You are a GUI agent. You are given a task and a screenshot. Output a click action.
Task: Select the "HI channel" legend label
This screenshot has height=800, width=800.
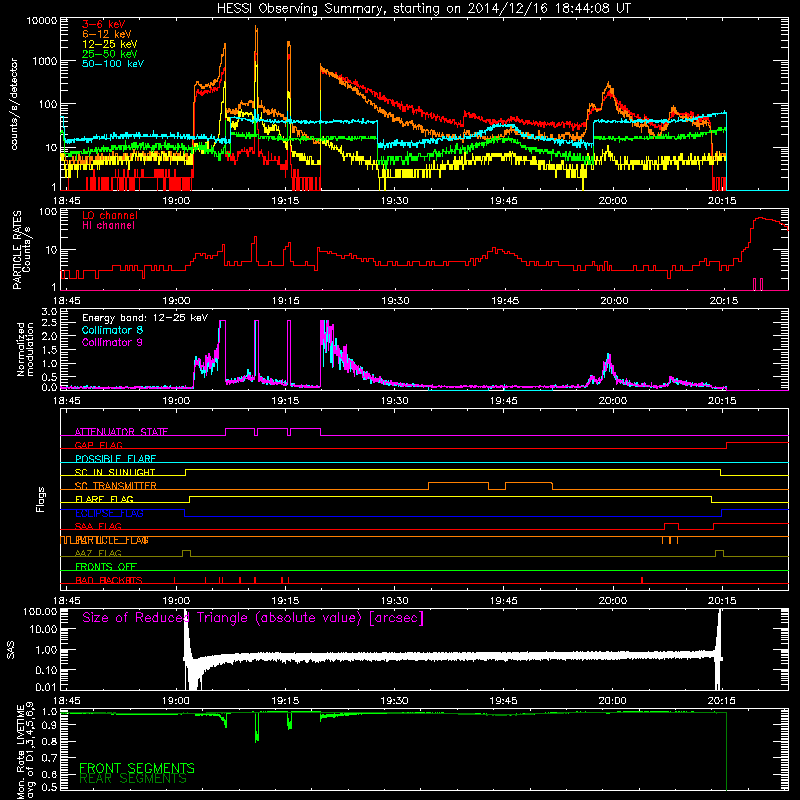pos(108,226)
